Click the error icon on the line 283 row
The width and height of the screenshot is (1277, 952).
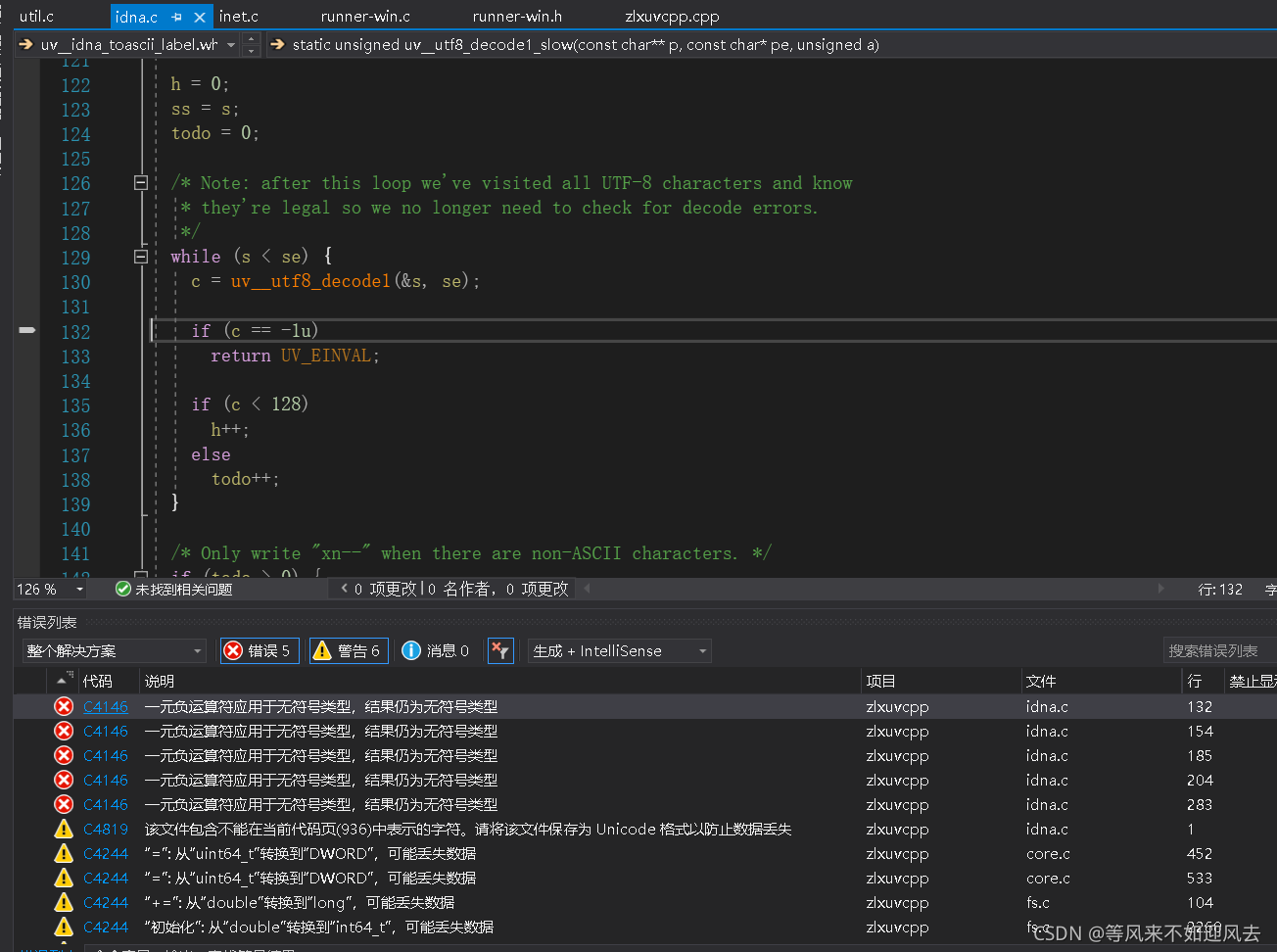click(x=64, y=804)
